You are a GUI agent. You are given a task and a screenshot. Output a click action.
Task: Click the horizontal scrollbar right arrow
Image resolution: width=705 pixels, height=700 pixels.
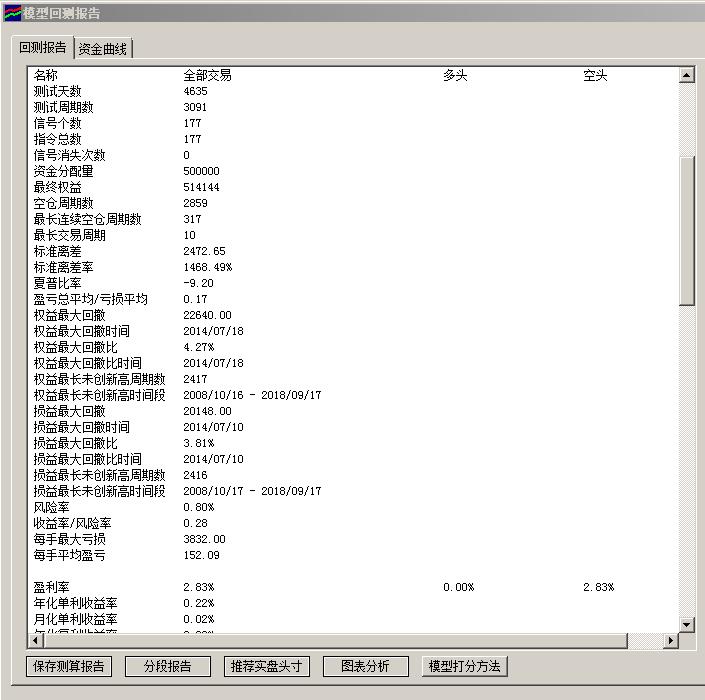coord(670,641)
